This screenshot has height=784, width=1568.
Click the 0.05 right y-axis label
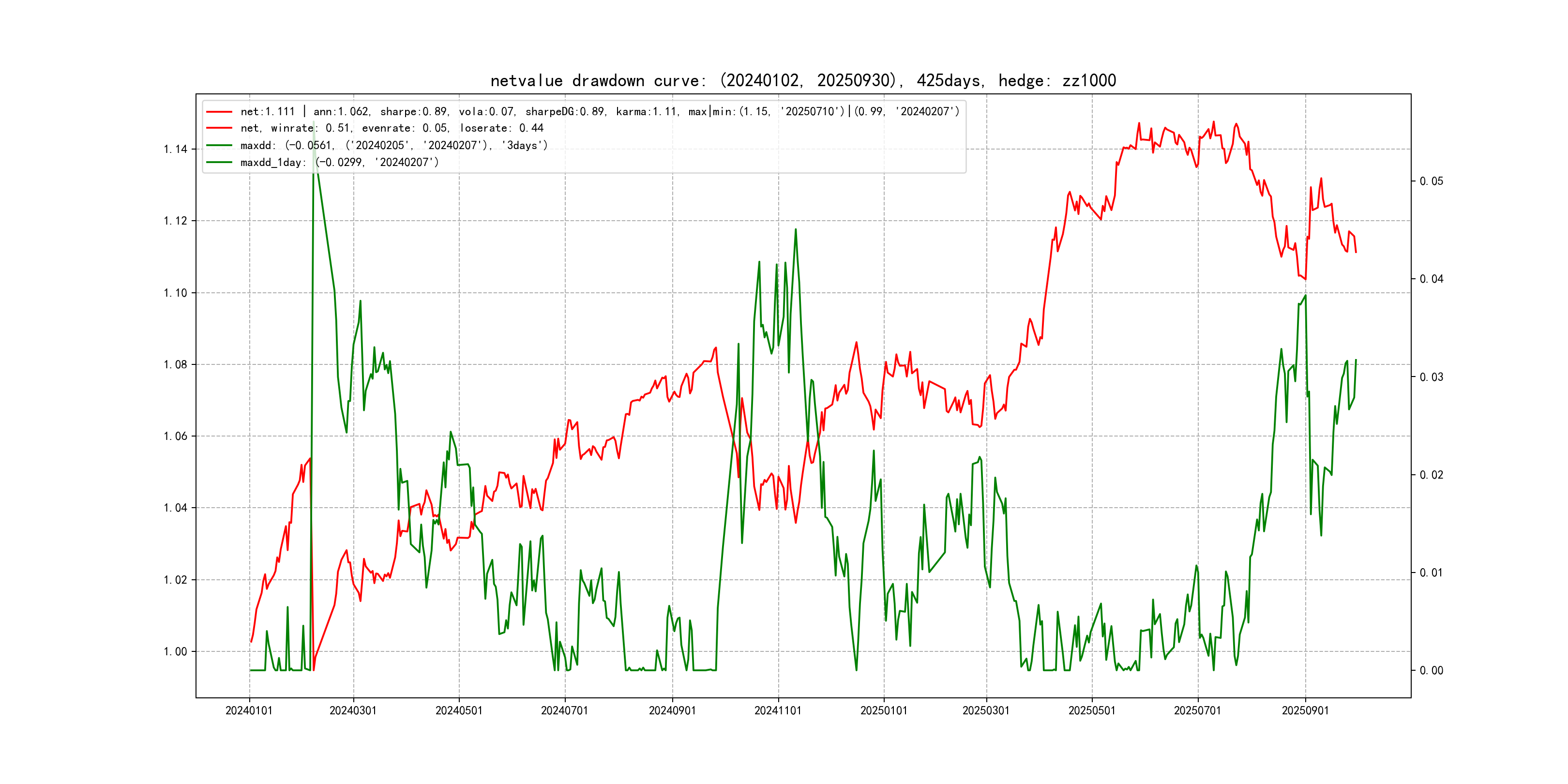pyautogui.click(x=1431, y=181)
